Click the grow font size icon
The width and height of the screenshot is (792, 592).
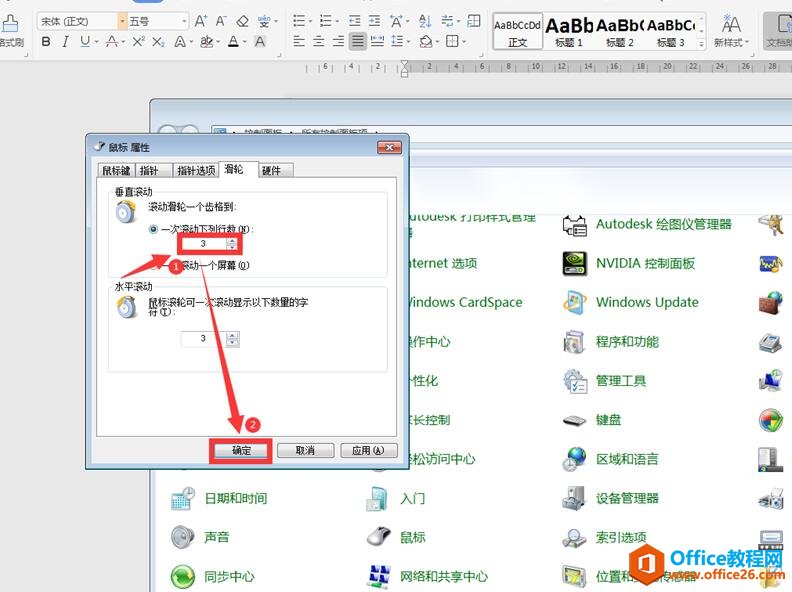point(201,21)
